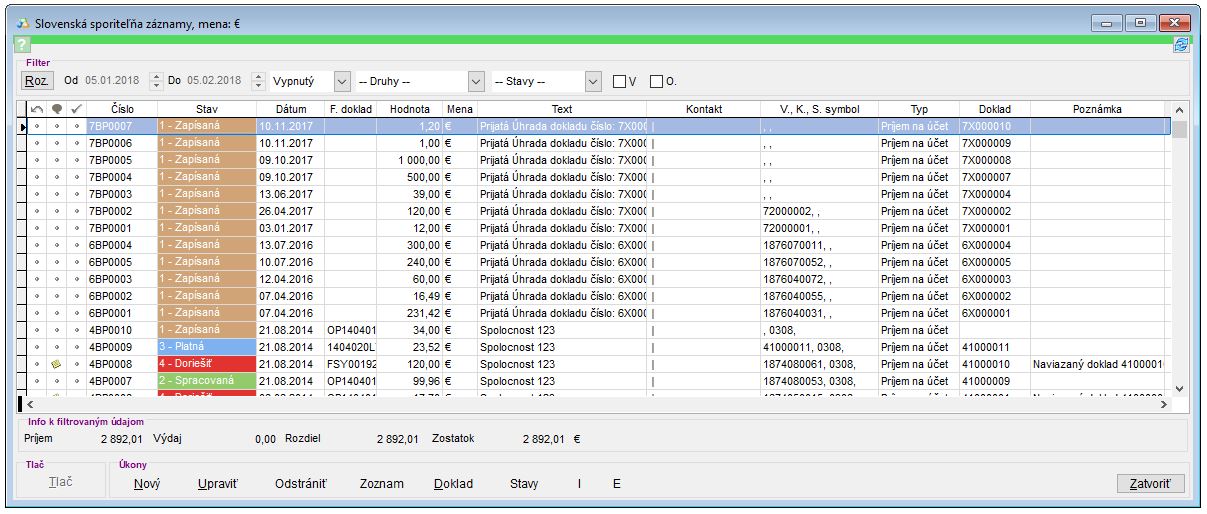Click the Hodnota column header

coord(410,109)
